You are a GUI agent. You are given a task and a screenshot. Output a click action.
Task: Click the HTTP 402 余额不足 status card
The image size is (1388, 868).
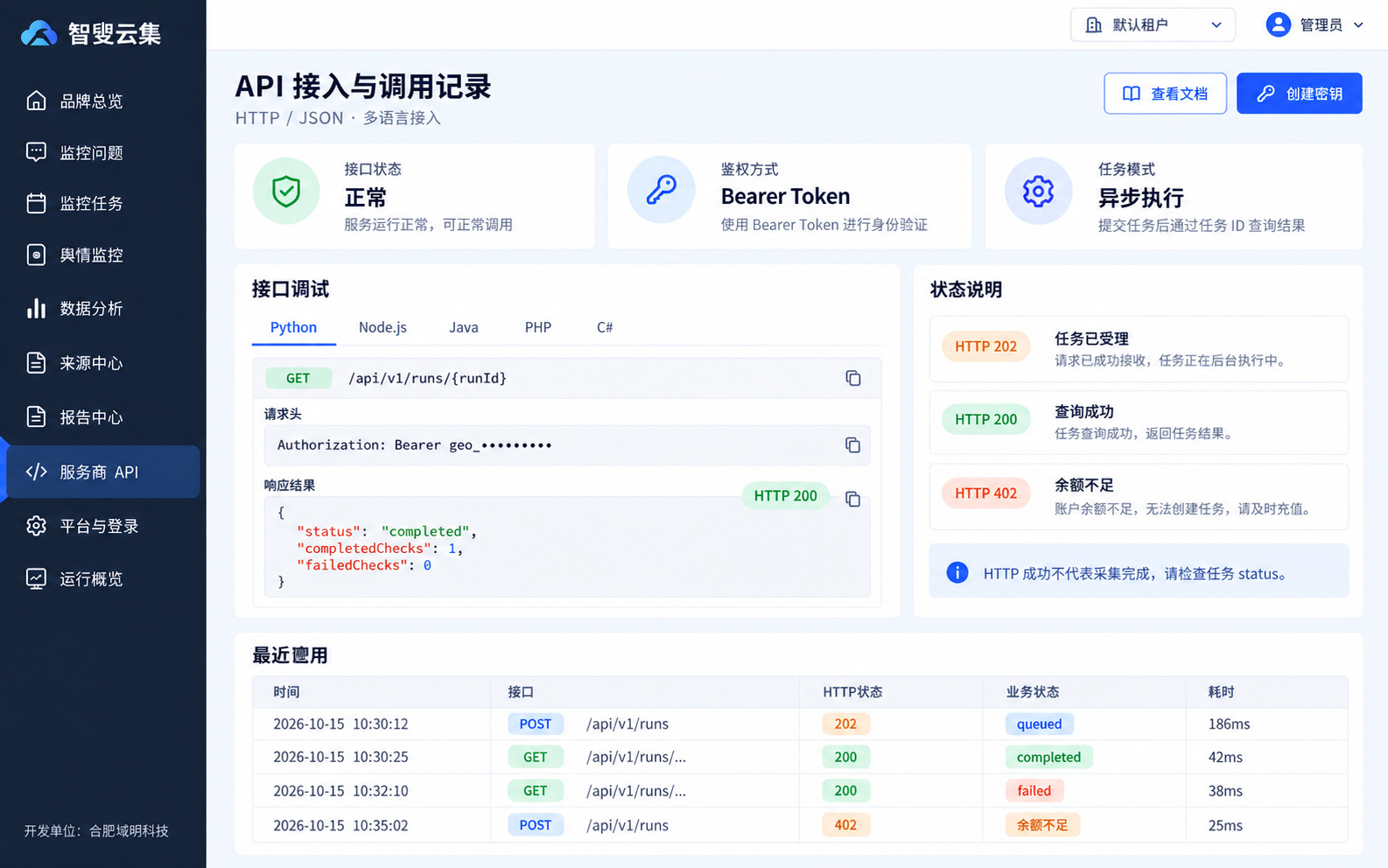tap(1139, 497)
